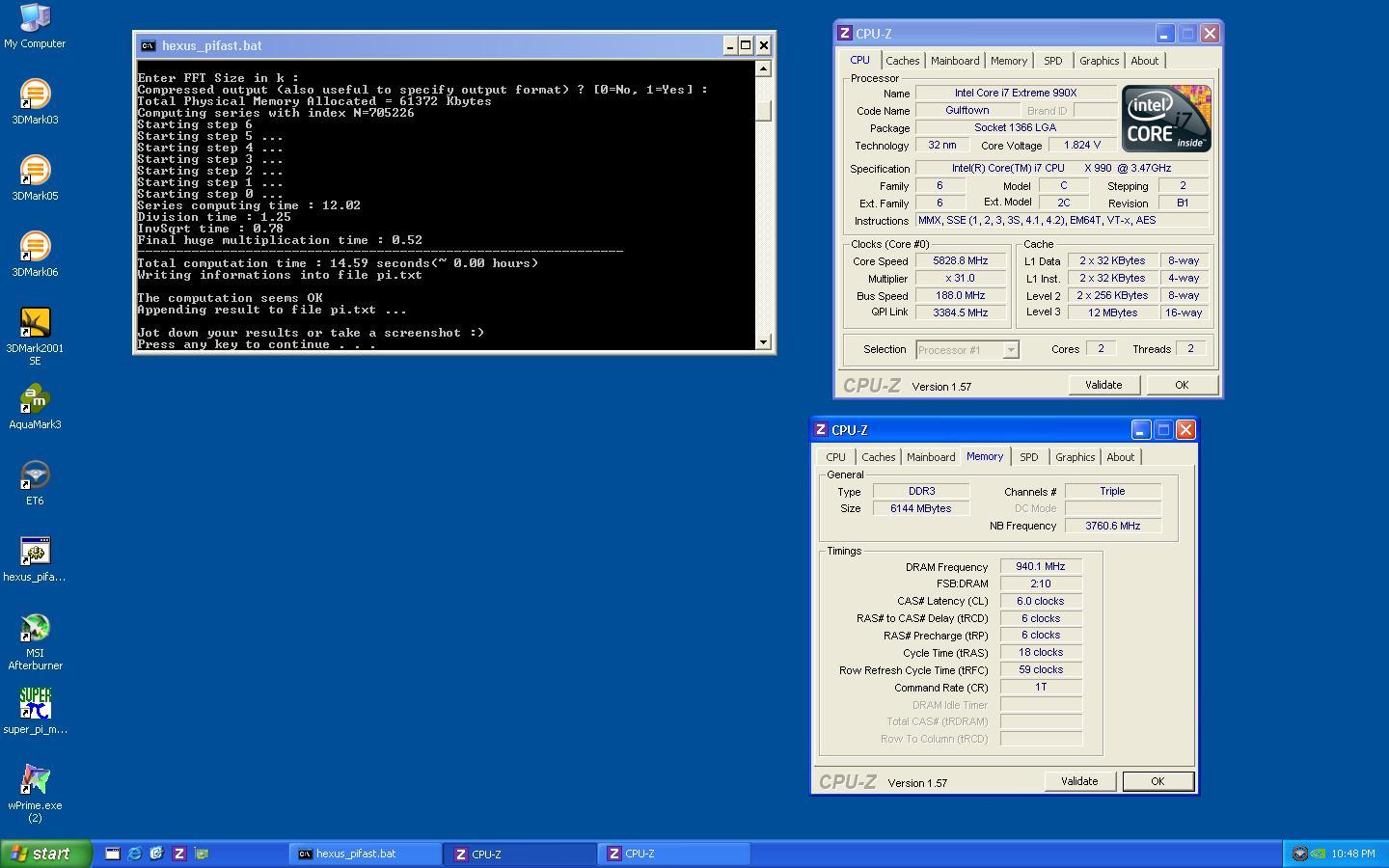Open the My Computer desktop icon
The width and height of the screenshot is (1389, 868).
pyautogui.click(x=35, y=26)
